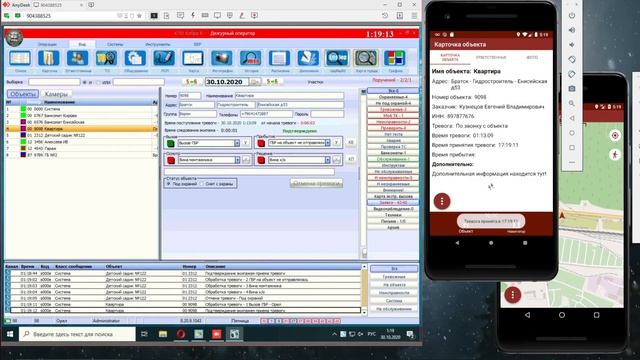Switch to the Инструменты ribbon tab
The image size is (640, 360).
pyautogui.click(x=158, y=44)
